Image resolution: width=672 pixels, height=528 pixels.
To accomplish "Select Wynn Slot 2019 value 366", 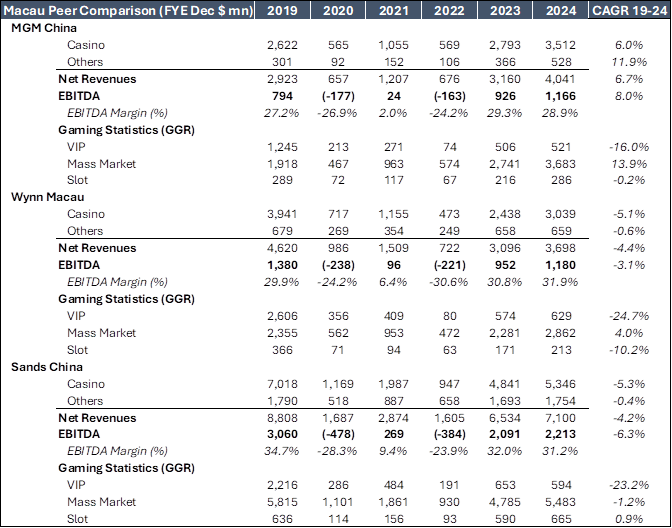I will pyautogui.click(x=282, y=350).
